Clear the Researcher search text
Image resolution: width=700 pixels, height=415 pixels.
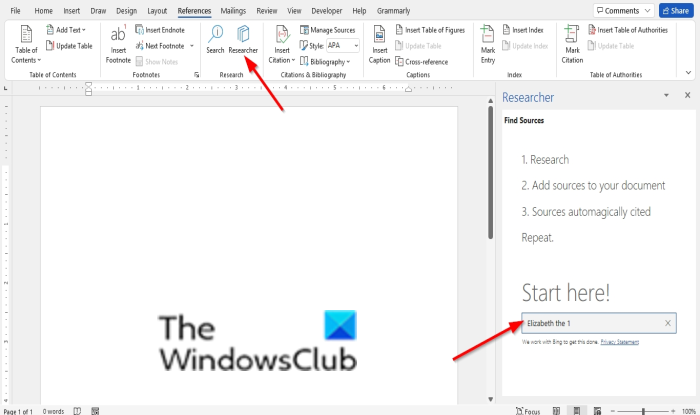[668, 323]
